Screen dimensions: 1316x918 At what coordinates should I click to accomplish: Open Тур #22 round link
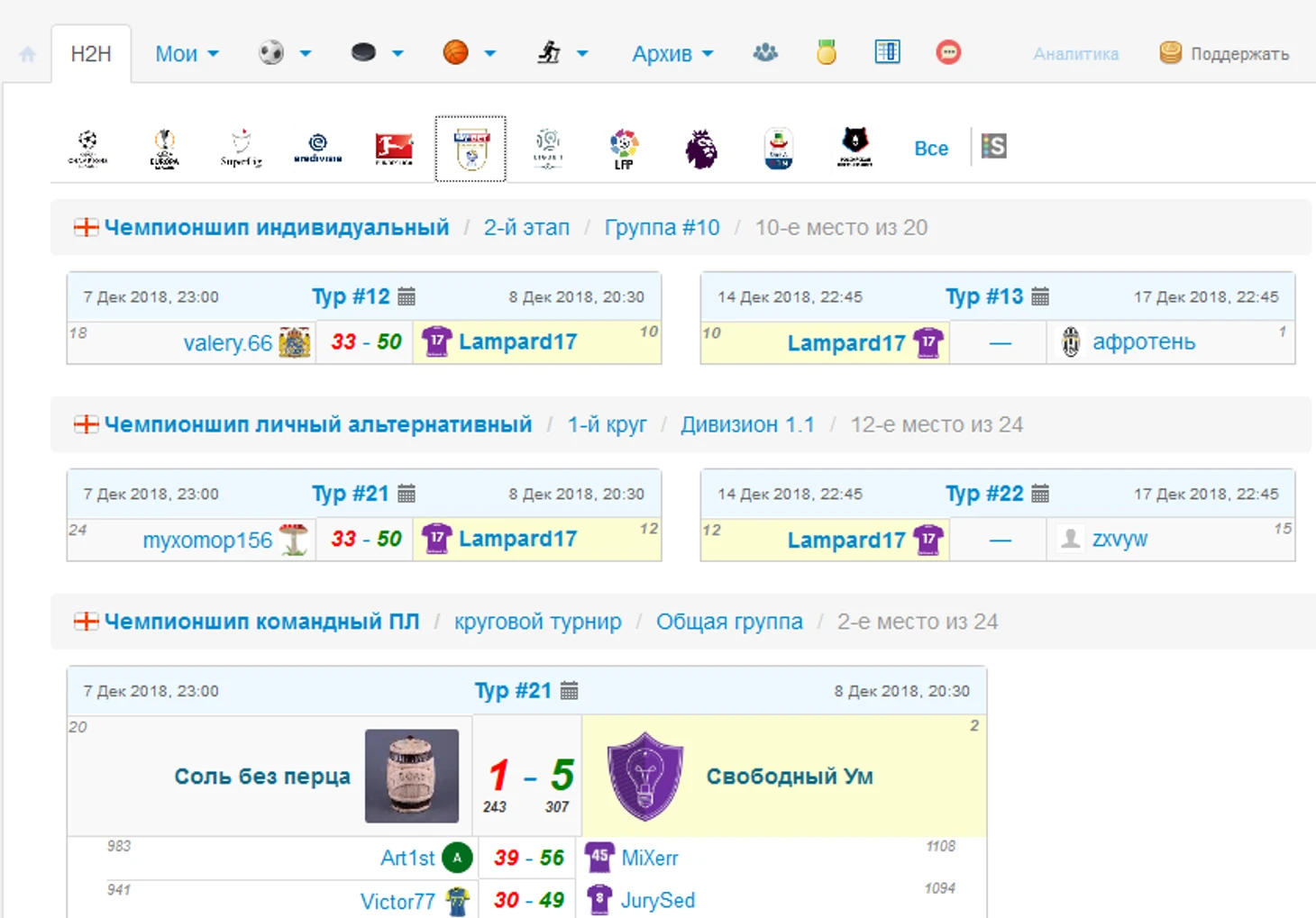[984, 494]
